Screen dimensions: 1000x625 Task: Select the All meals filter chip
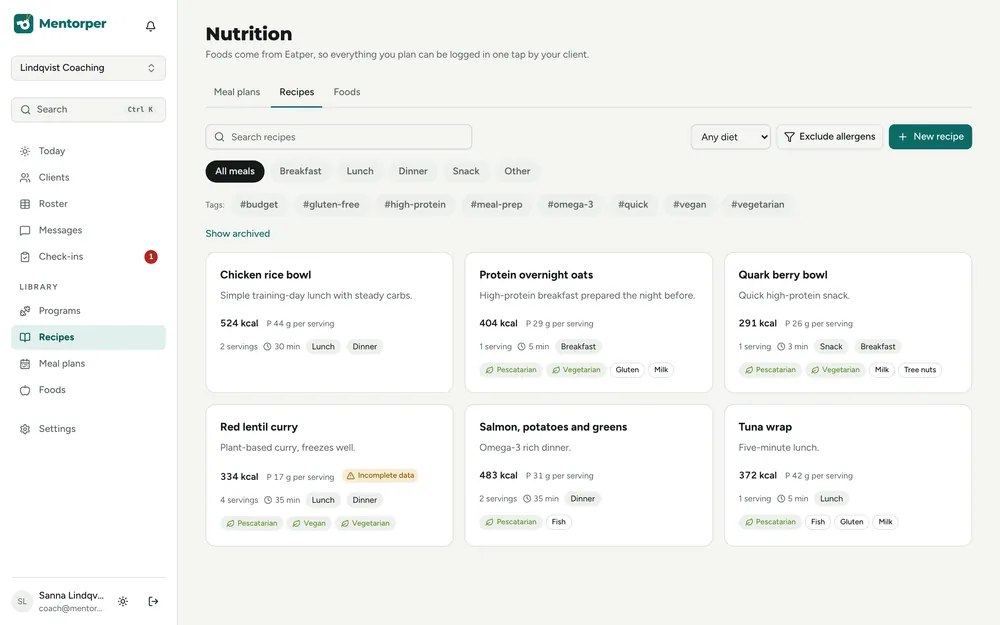point(235,172)
